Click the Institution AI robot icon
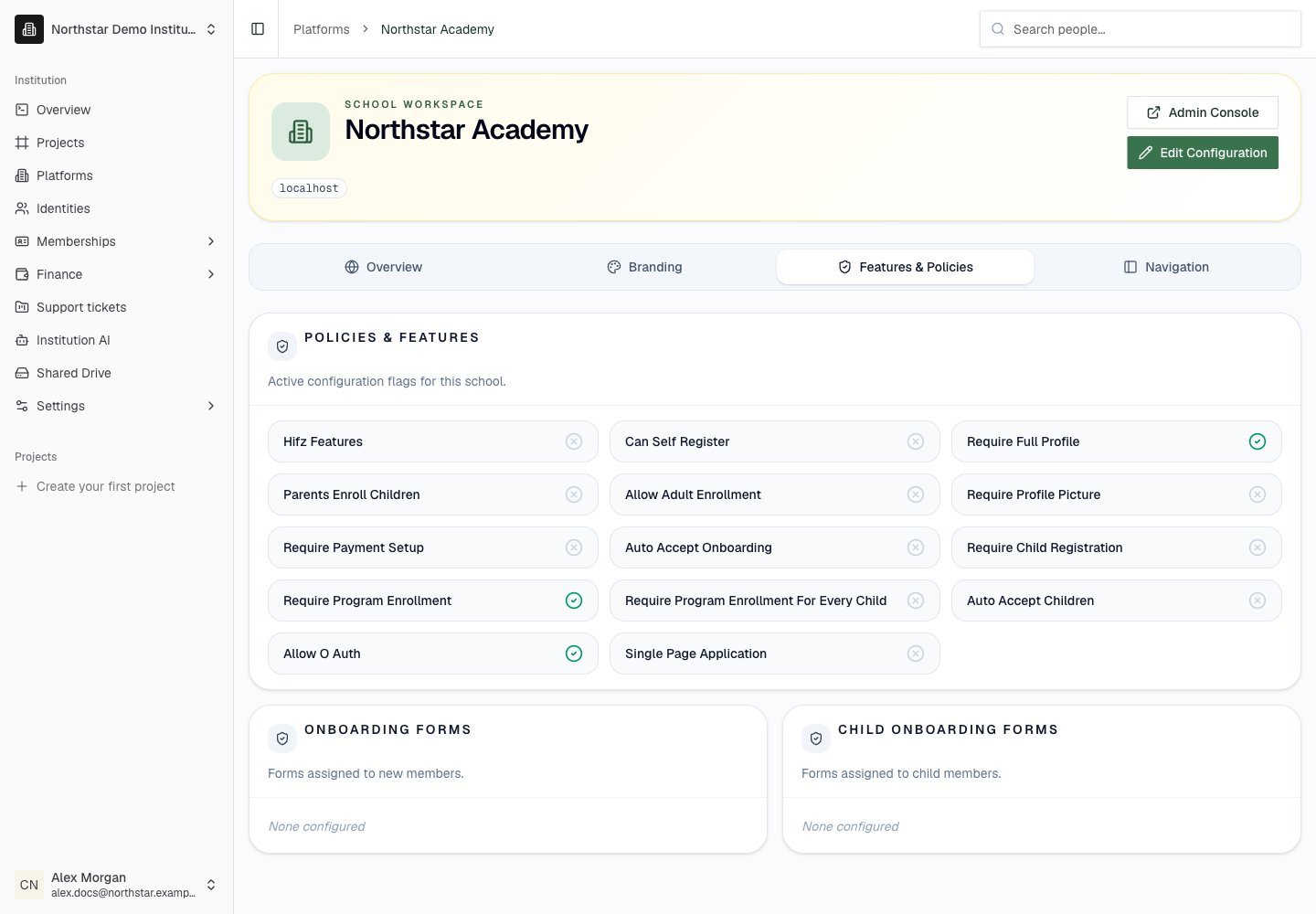 [22, 340]
